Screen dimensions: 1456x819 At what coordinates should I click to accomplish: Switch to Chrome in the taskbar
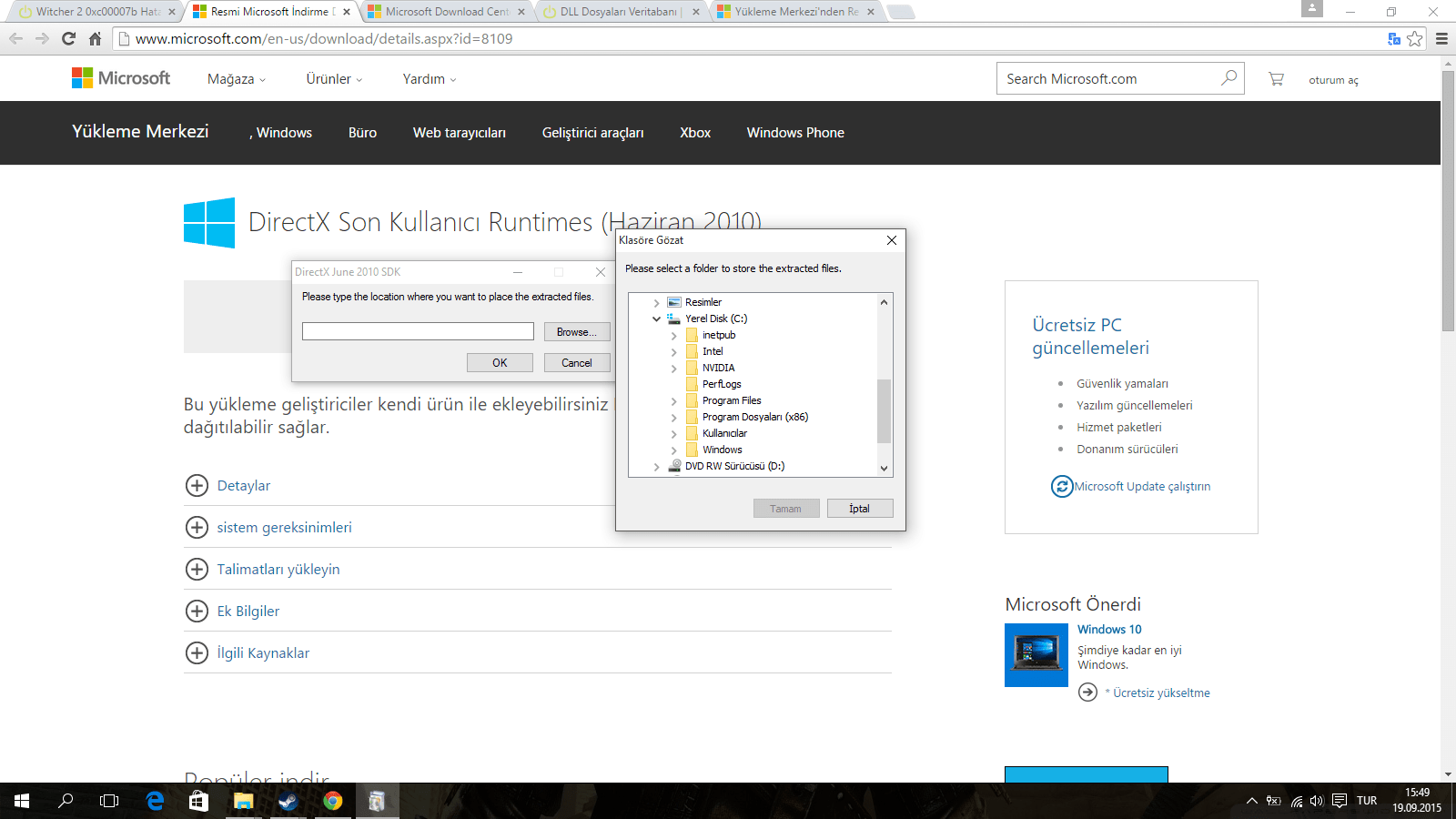pos(332,801)
